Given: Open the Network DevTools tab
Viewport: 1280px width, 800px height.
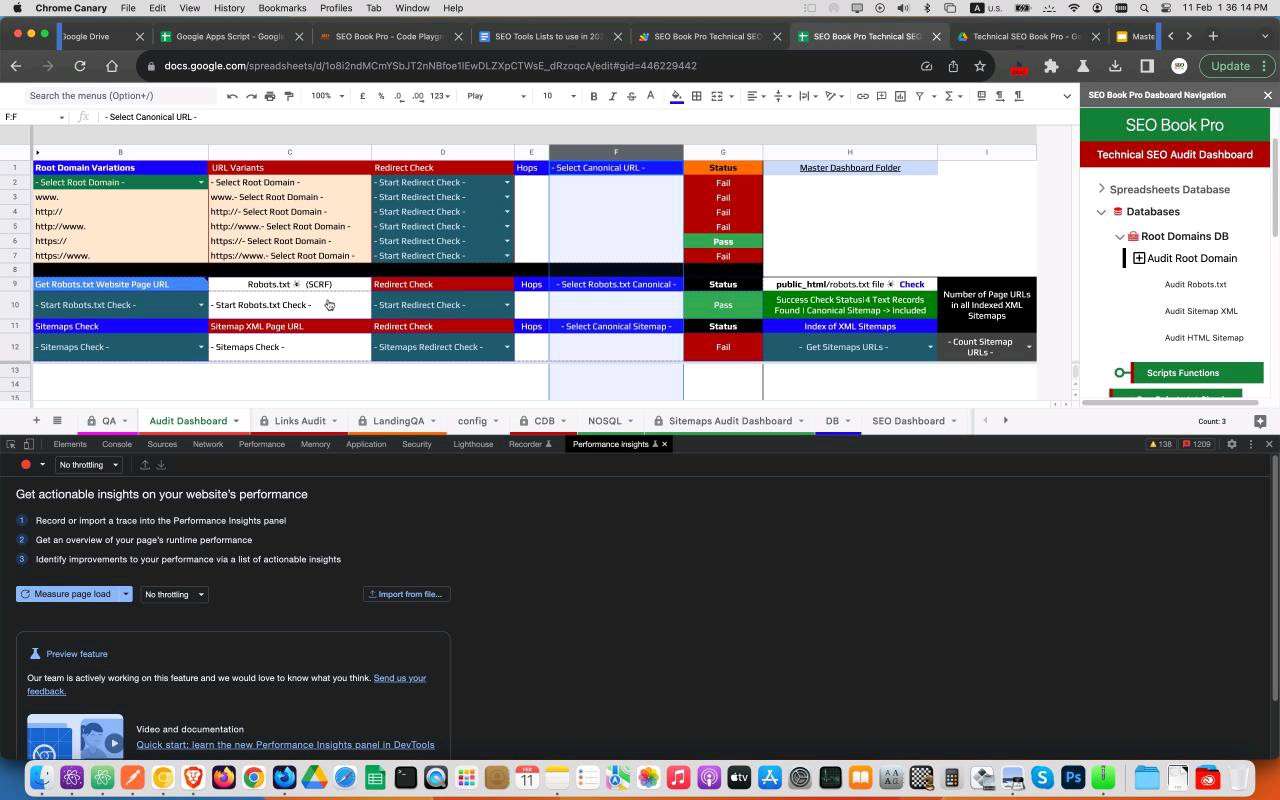Looking at the screenshot, I should point(208,444).
